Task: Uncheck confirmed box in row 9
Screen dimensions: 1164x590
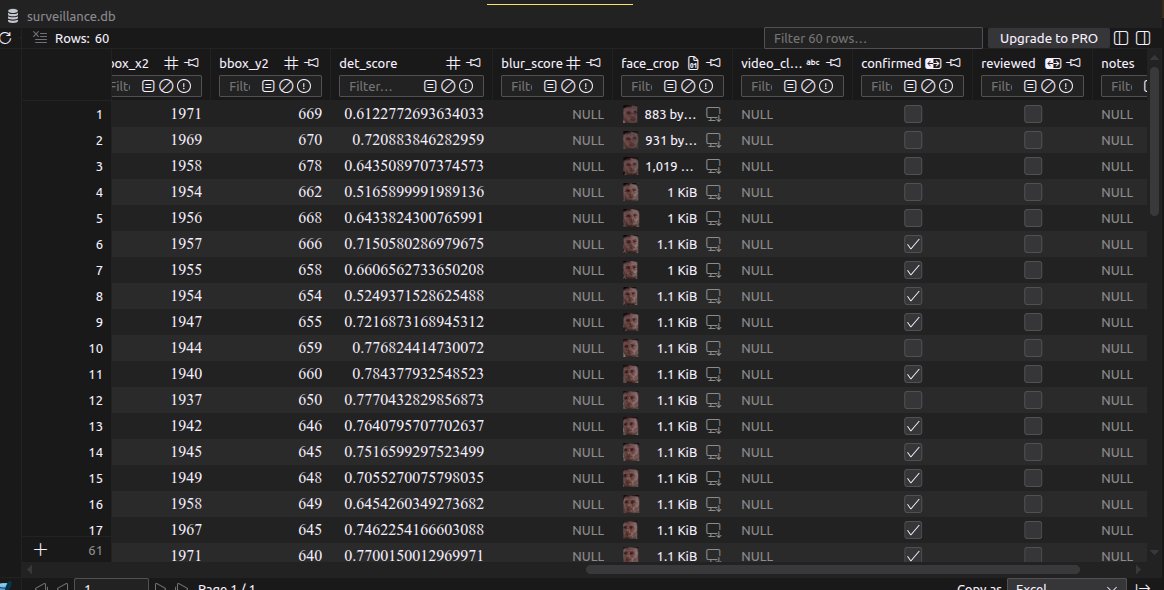Action: [x=913, y=321]
